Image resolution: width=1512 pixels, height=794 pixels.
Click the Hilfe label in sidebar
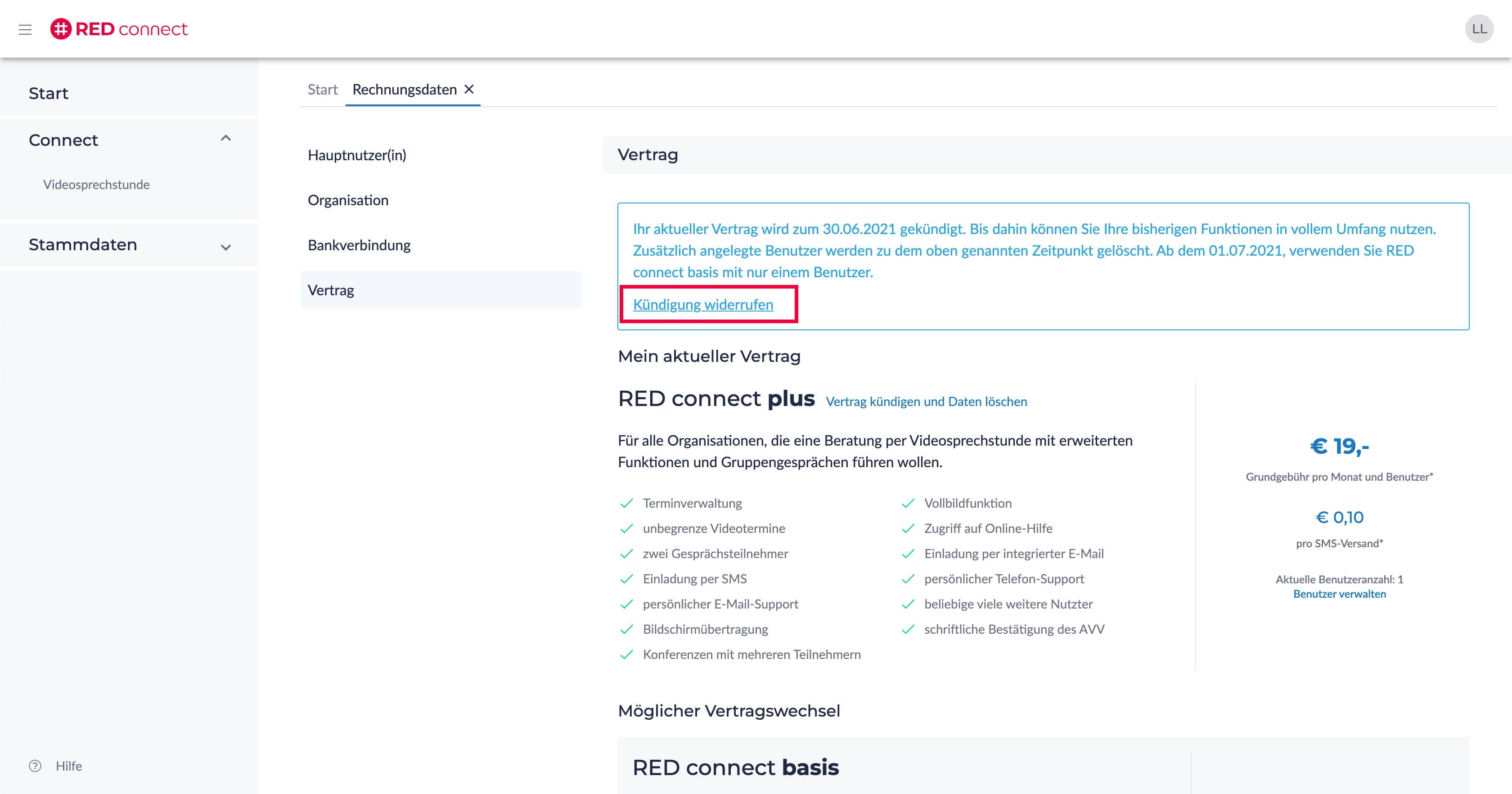pos(69,766)
